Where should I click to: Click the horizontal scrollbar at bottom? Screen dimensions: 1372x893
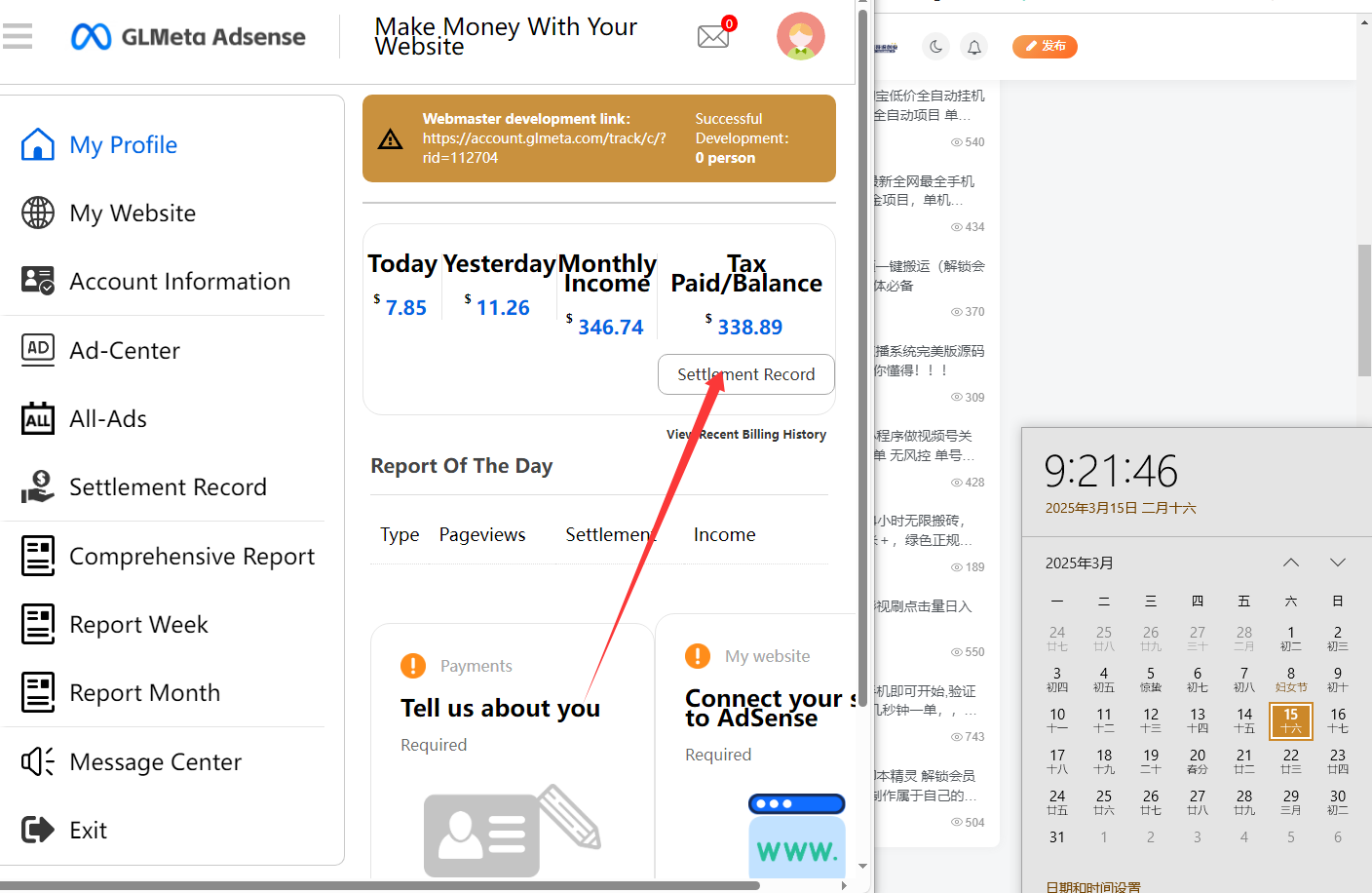(x=380, y=885)
